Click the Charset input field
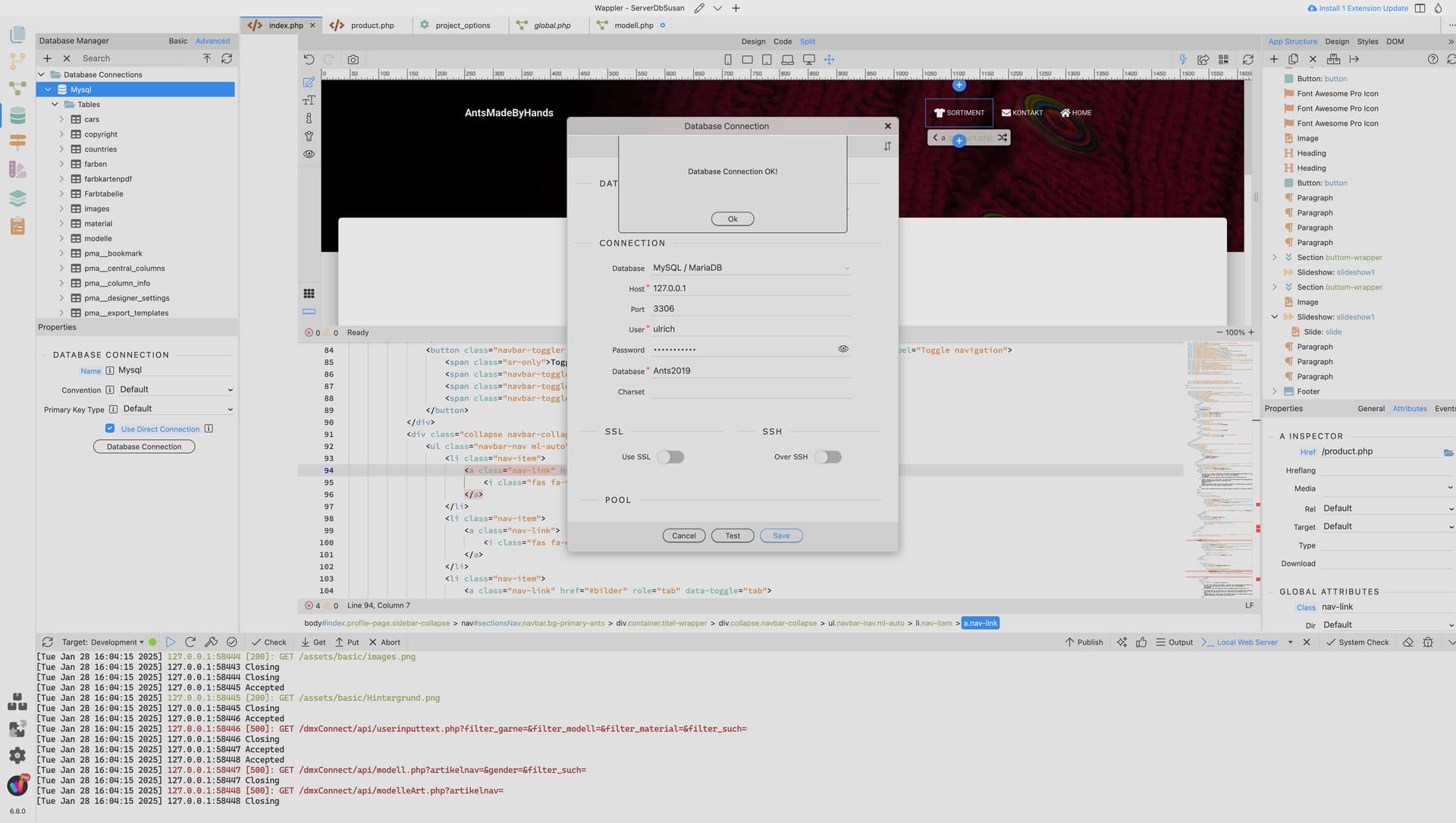 751,391
